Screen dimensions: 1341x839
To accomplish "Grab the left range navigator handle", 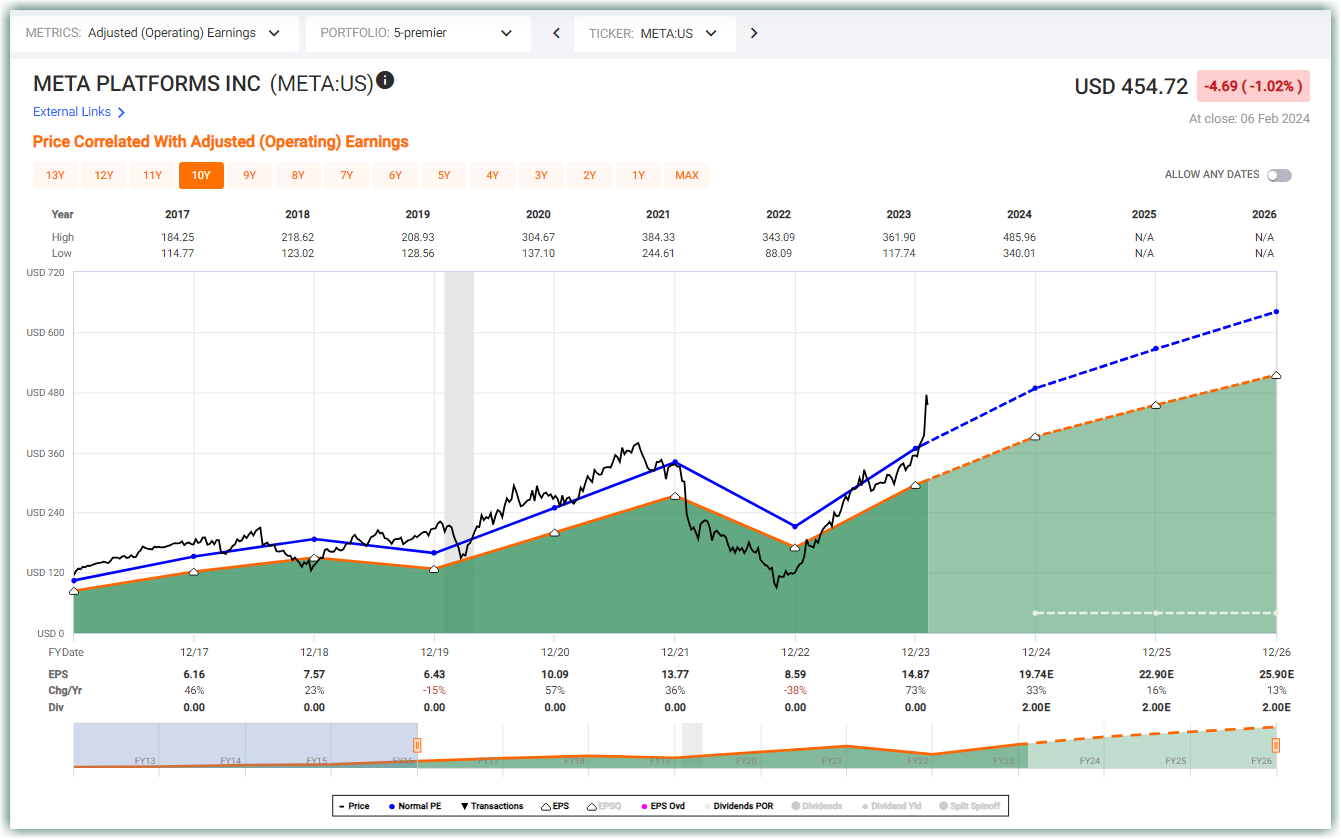I will 417,745.
